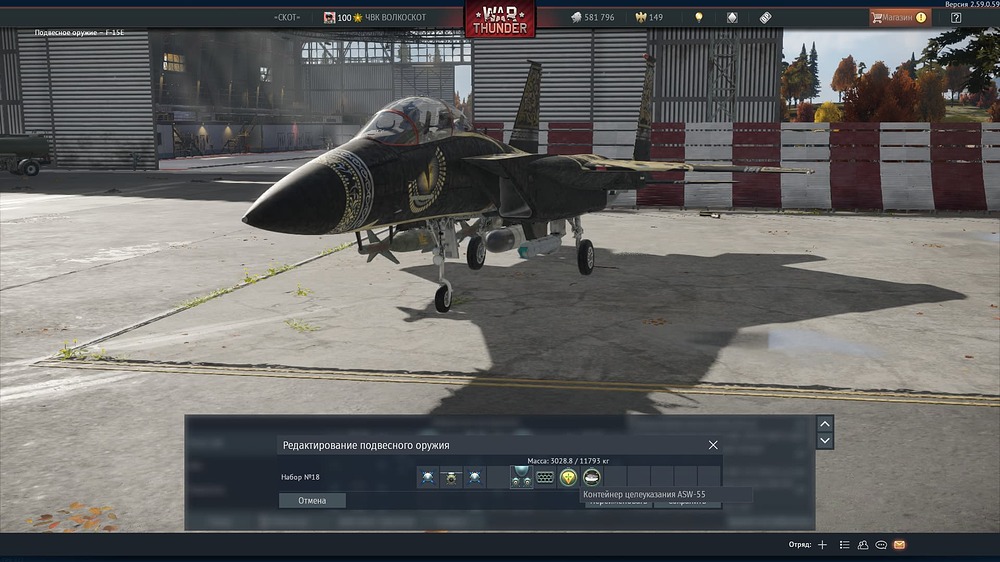Open the list icon in bottom bar
This screenshot has width=1000, height=562.
844,545
